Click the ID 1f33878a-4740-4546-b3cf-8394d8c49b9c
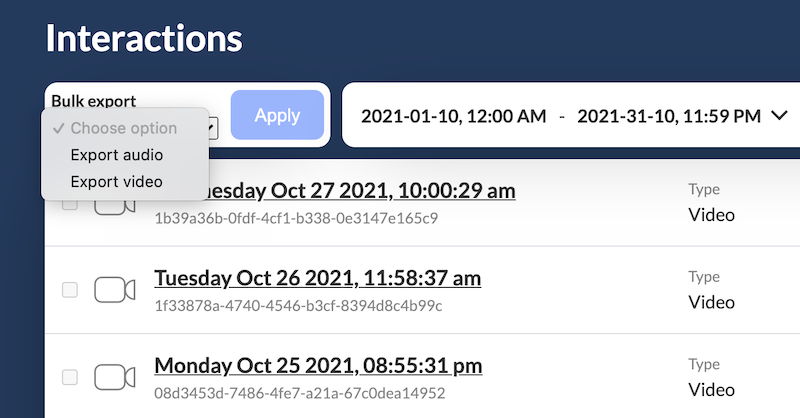The width and height of the screenshot is (800, 418). click(298, 305)
